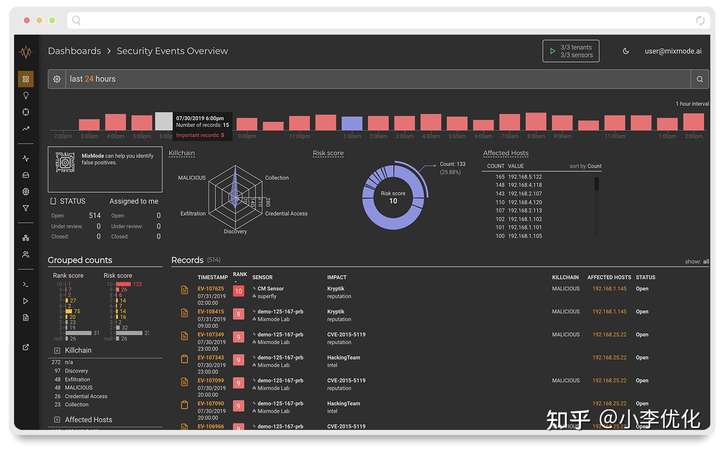The width and height of the screenshot is (720, 450).
Task: Go to Dashboards breadcrumb
Action: coord(74,51)
